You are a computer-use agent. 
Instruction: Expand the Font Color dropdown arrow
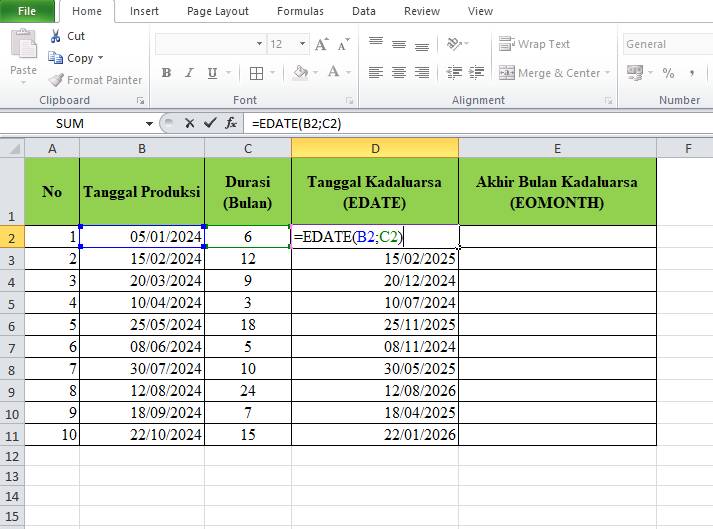tap(348, 73)
